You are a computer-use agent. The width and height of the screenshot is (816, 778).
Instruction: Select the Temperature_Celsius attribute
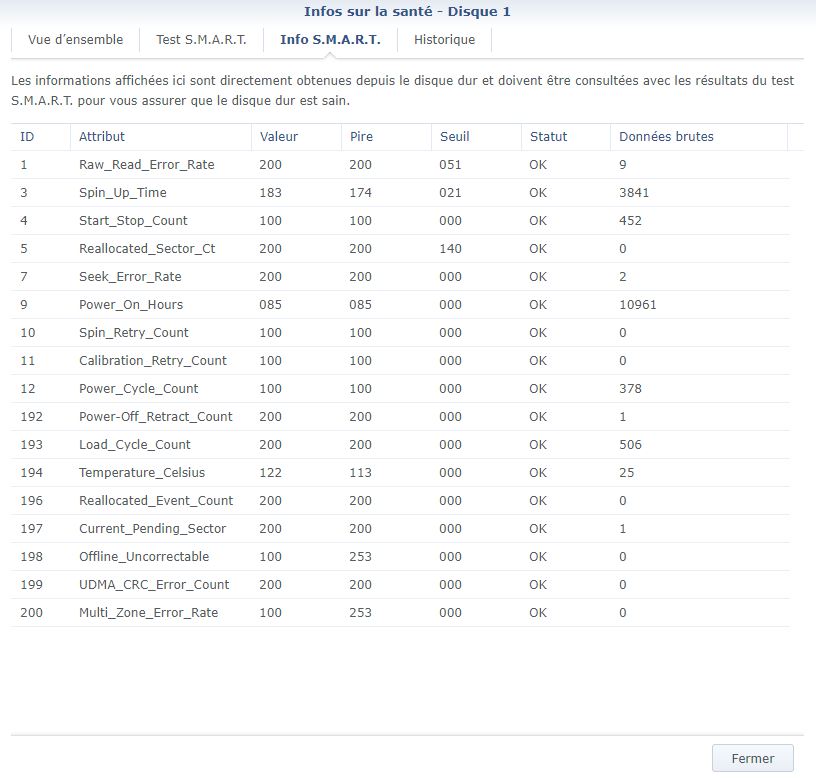[142, 473]
